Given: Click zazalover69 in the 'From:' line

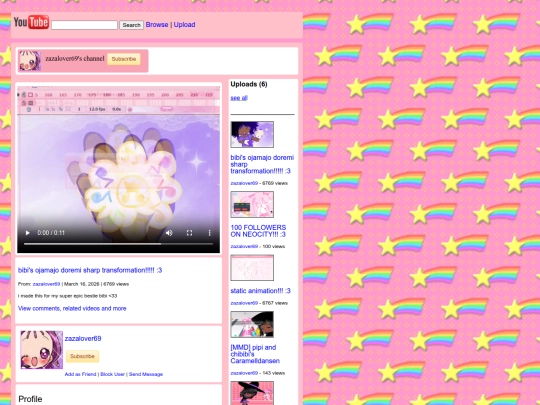Looking at the screenshot, I should tap(46, 284).
